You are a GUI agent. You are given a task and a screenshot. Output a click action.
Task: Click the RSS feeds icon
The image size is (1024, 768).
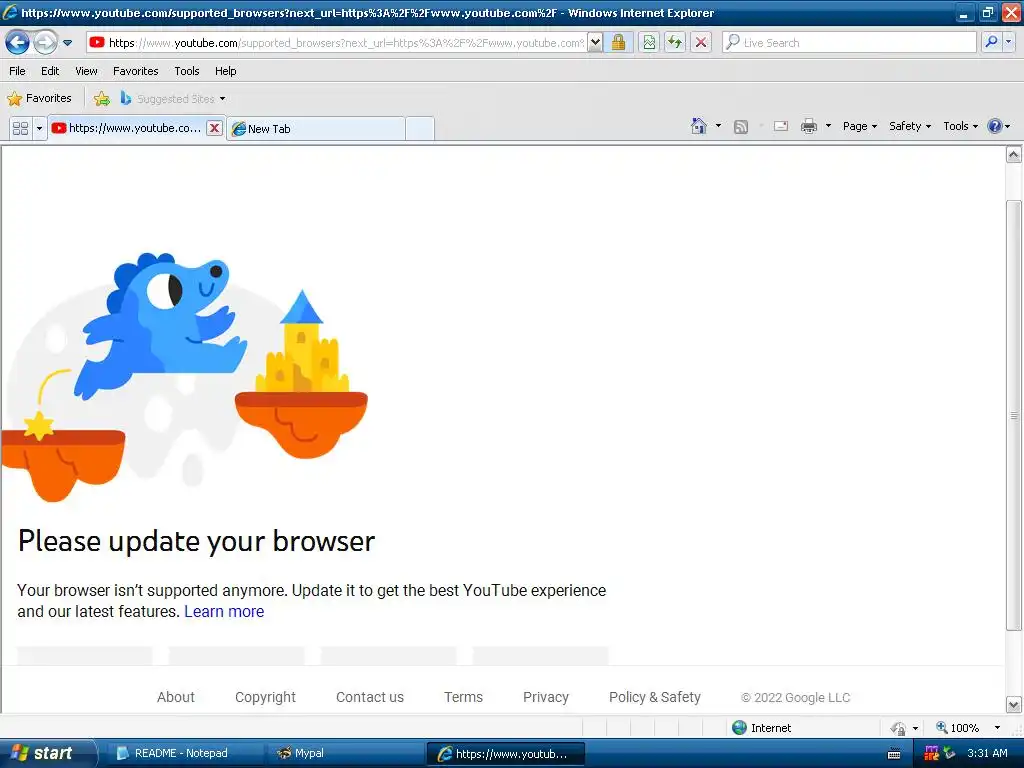pyautogui.click(x=741, y=127)
